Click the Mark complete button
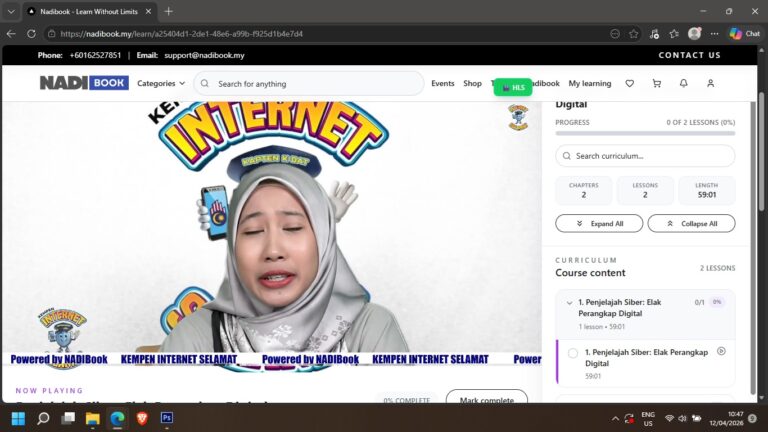 click(486, 400)
